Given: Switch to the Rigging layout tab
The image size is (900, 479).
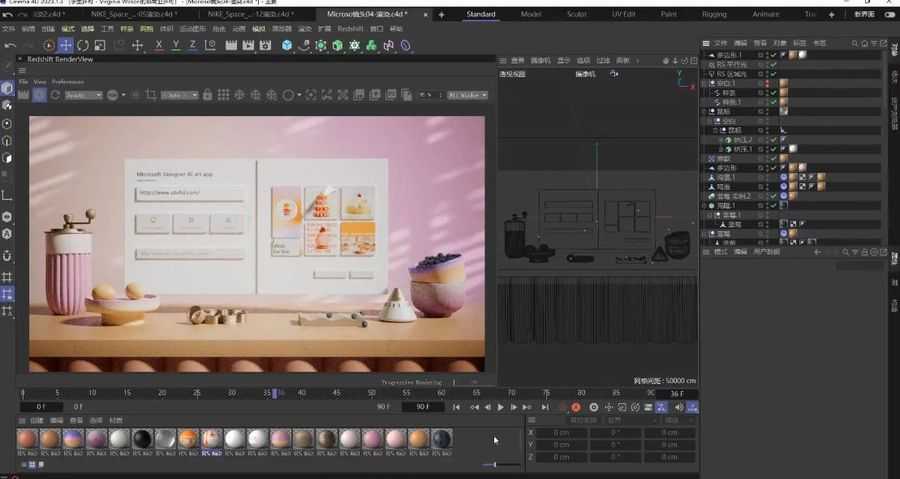Looking at the screenshot, I should coord(715,14).
